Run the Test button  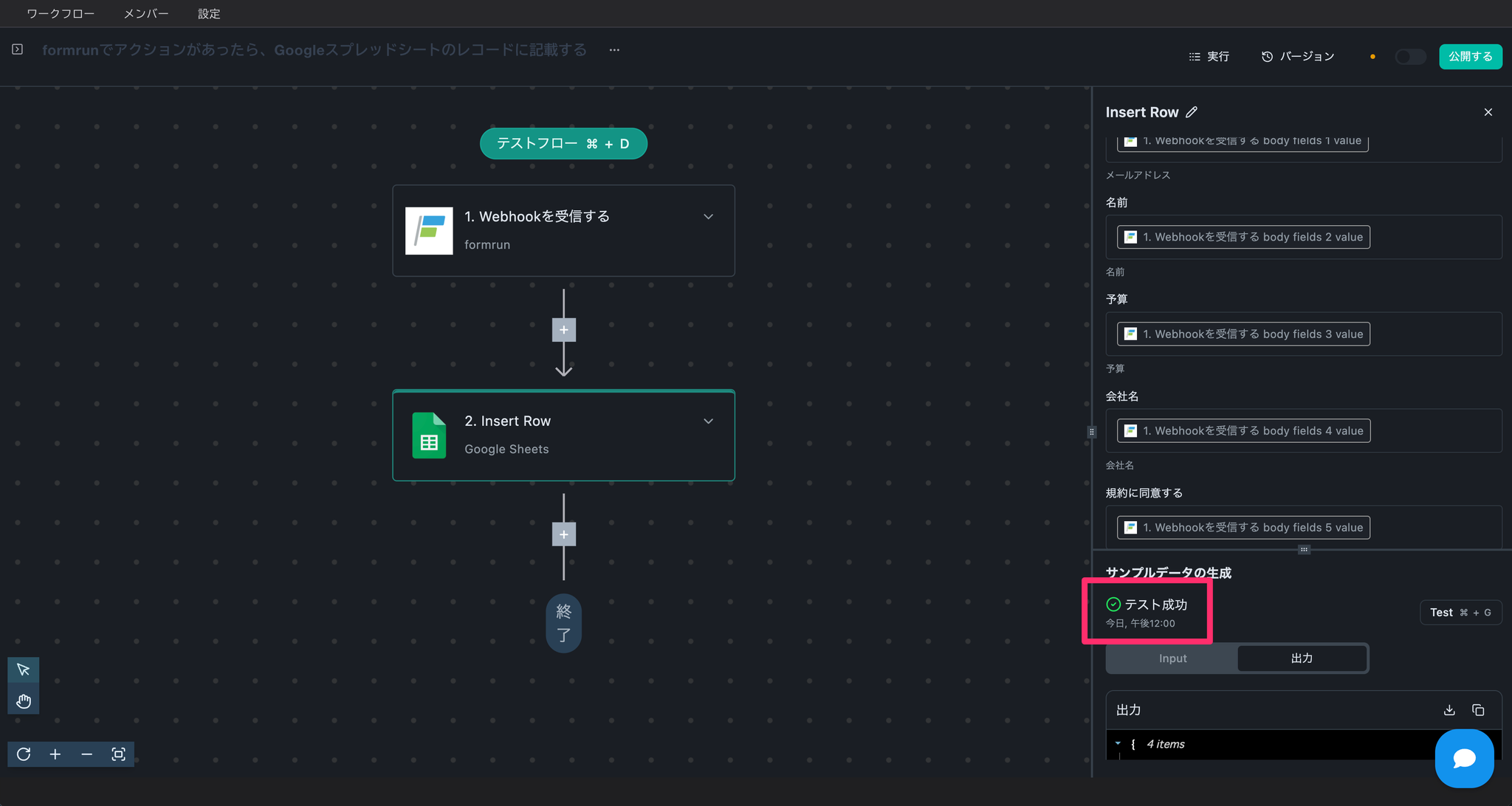click(1460, 613)
